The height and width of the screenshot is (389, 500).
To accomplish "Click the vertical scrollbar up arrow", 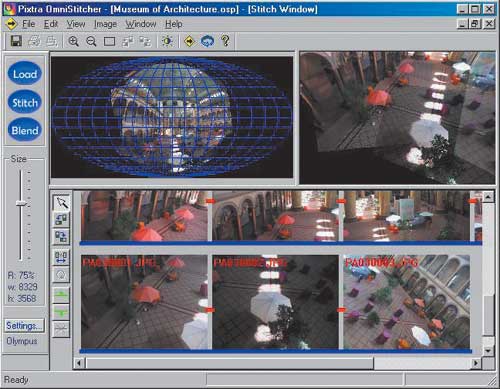I will tap(488, 197).
